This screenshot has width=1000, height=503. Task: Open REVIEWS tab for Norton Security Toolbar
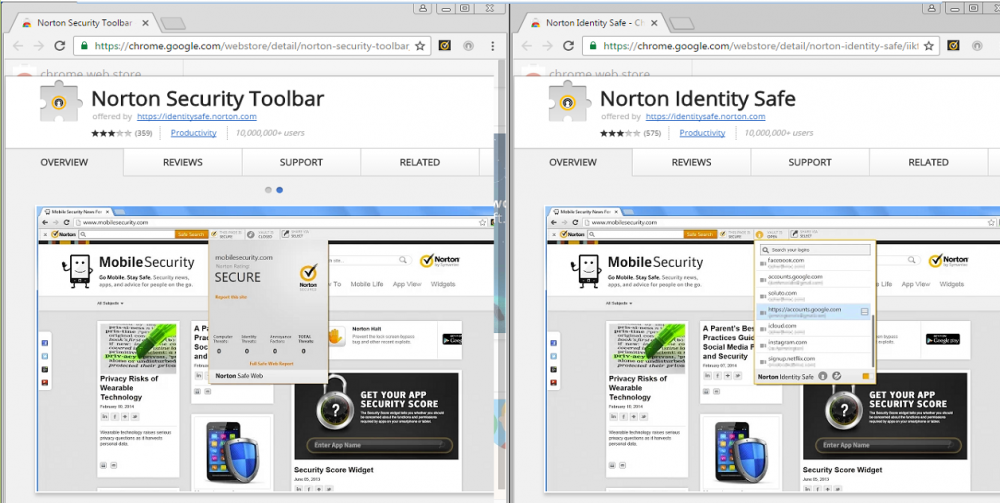point(183,163)
